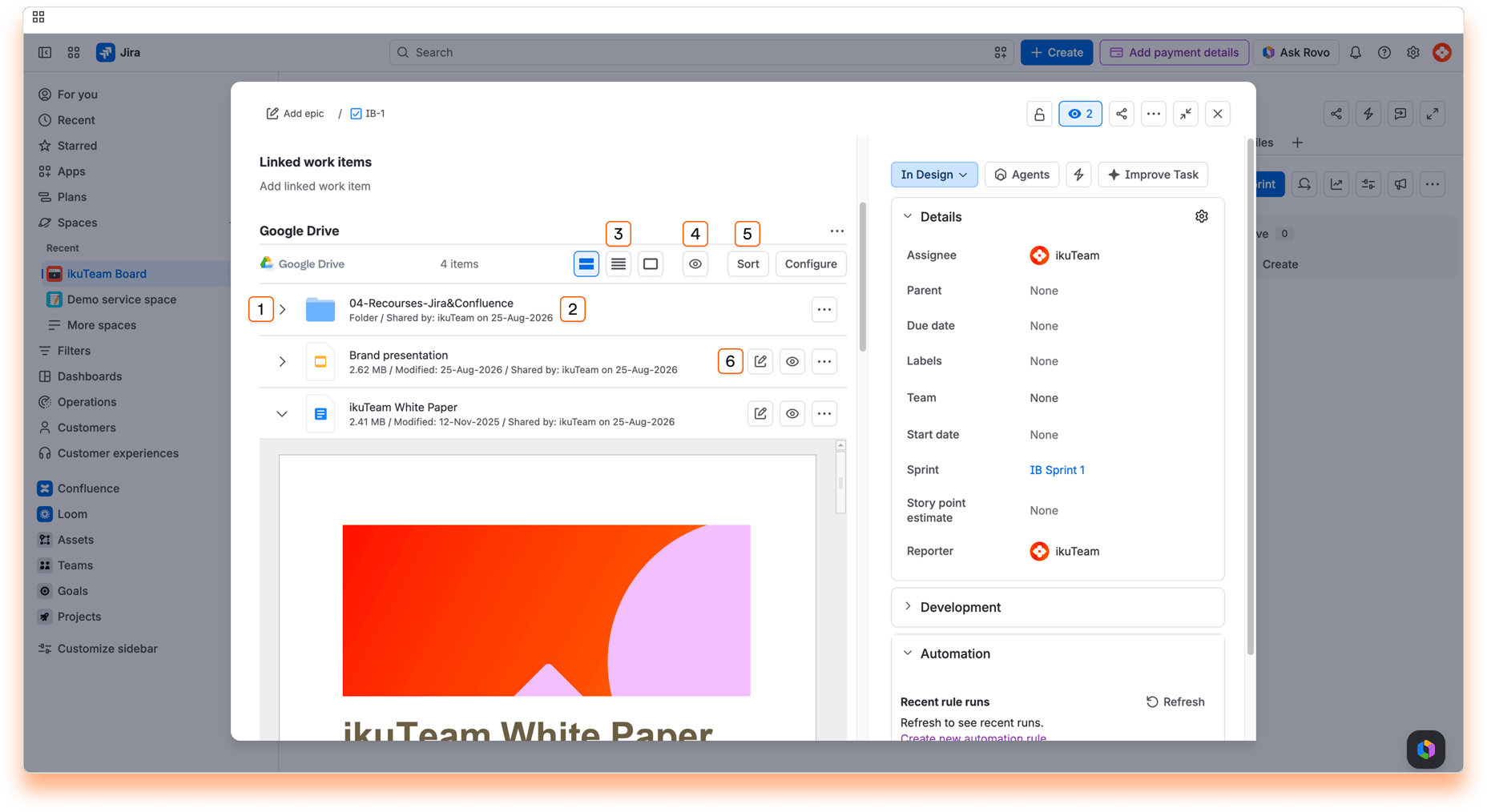Open Apps in the sidebar
The height and width of the screenshot is (812, 1487).
point(71,171)
